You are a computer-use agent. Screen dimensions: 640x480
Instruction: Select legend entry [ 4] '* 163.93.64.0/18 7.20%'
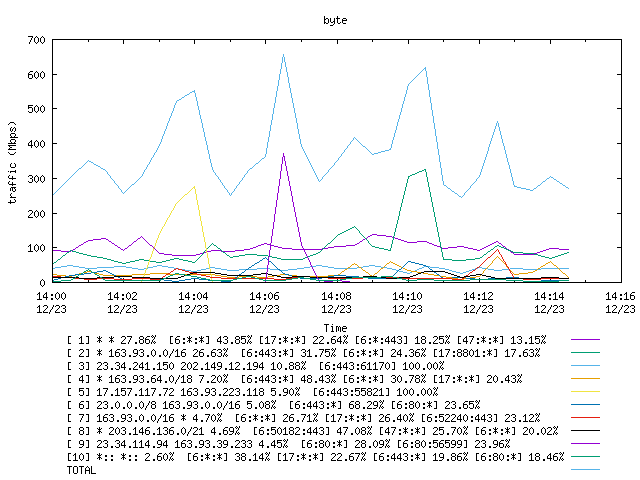pyautogui.click(x=295, y=379)
